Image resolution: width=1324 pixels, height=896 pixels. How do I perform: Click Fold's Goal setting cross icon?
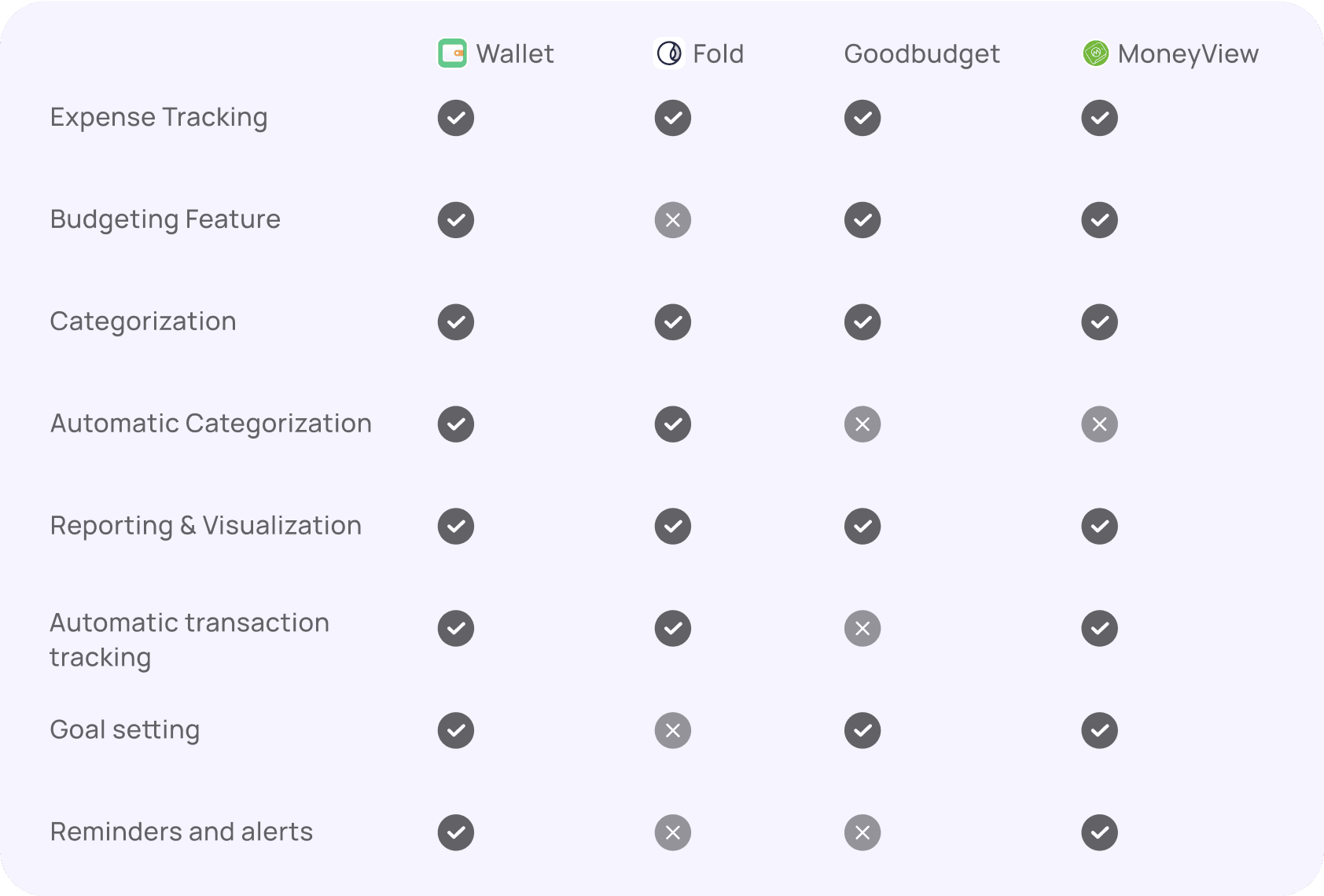[672, 731]
